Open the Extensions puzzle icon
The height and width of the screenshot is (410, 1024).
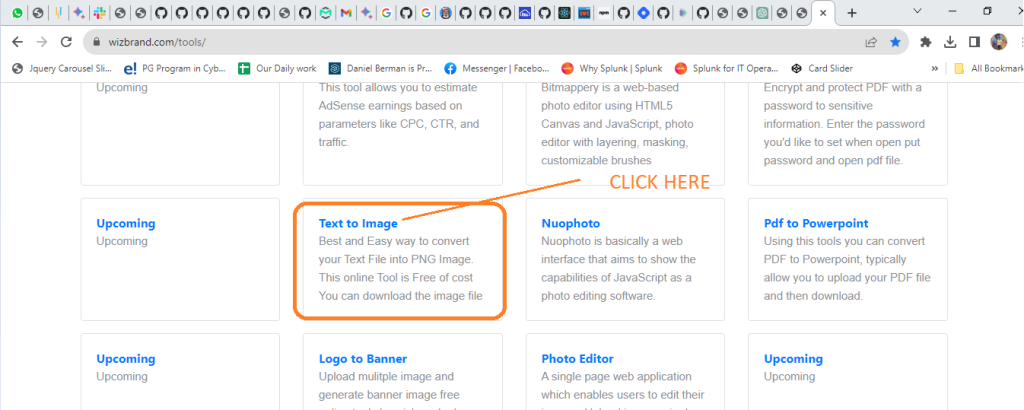click(x=926, y=42)
